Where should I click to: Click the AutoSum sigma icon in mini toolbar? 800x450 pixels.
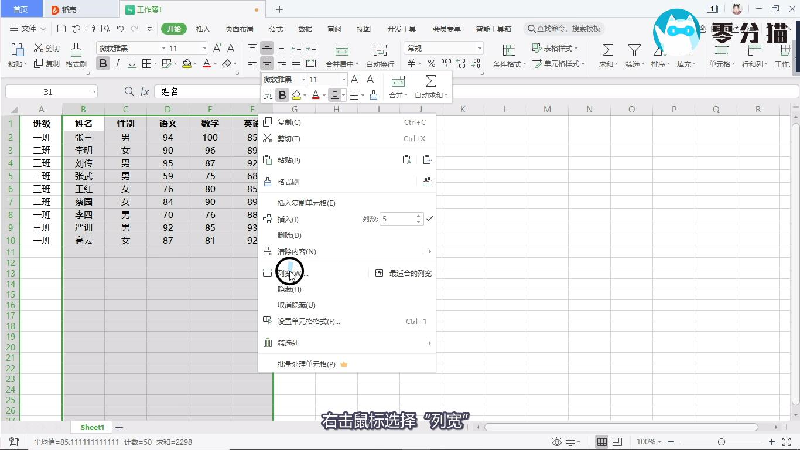tap(431, 82)
